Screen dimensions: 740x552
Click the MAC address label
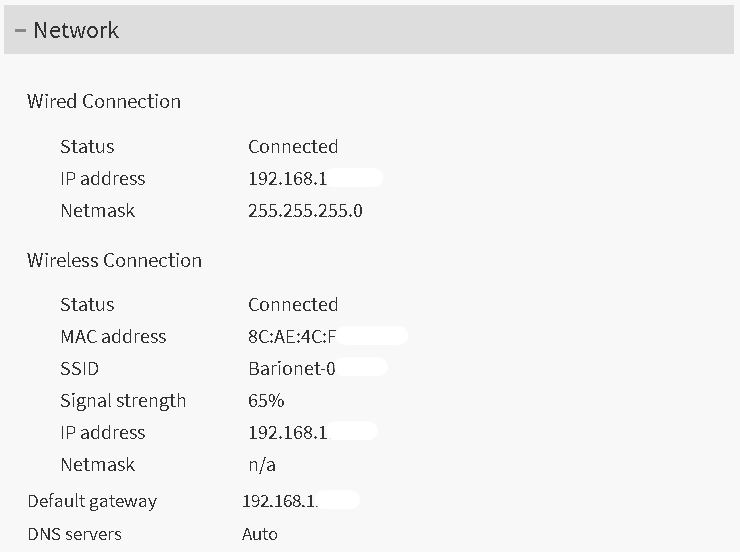[x=113, y=336]
